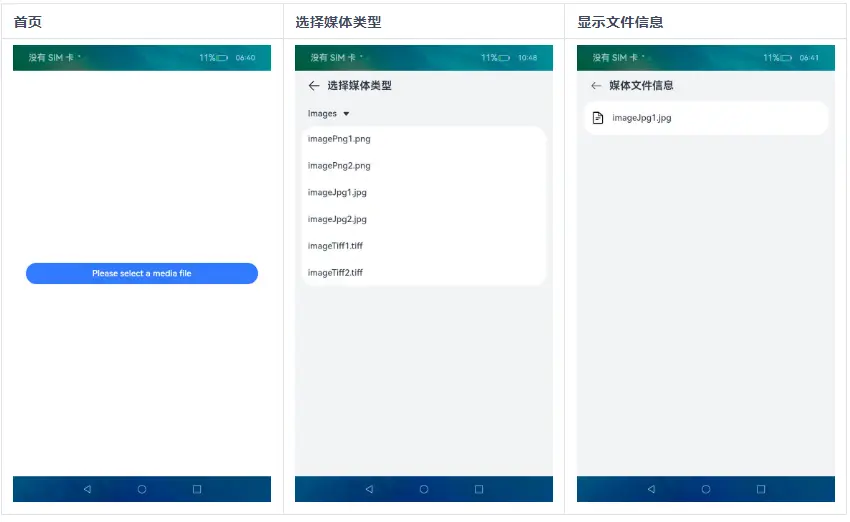
Task: Tap recents square on 选择媒体类型 screen
Action: pyautogui.click(x=479, y=489)
